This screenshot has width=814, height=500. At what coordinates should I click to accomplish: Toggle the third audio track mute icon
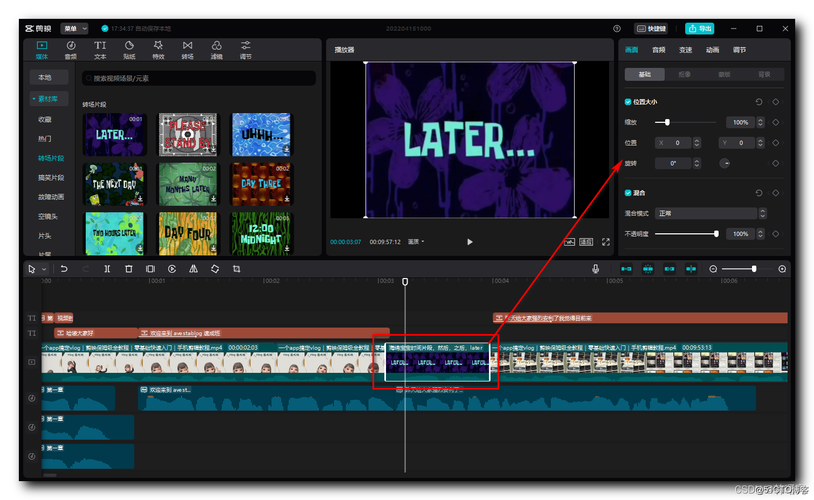coord(32,456)
